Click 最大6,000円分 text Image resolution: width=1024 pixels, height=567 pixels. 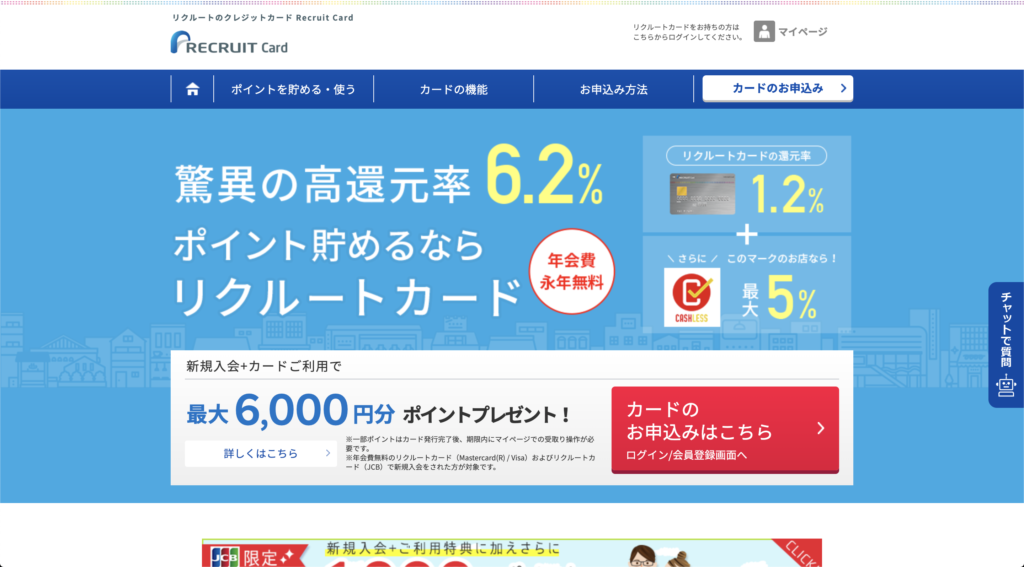(x=291, y=412)
